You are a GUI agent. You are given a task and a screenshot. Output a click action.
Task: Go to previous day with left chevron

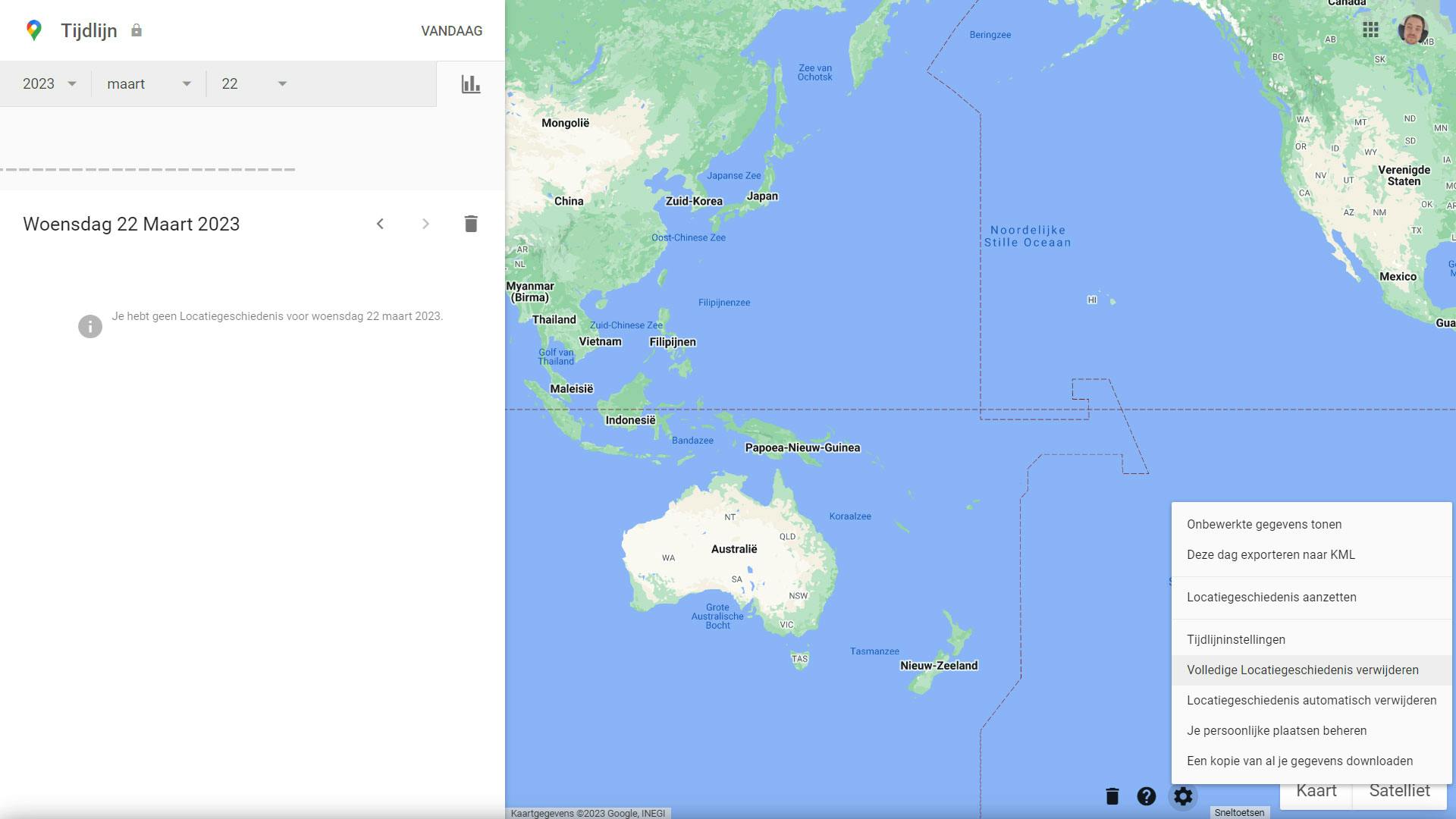tap(381, 224)
